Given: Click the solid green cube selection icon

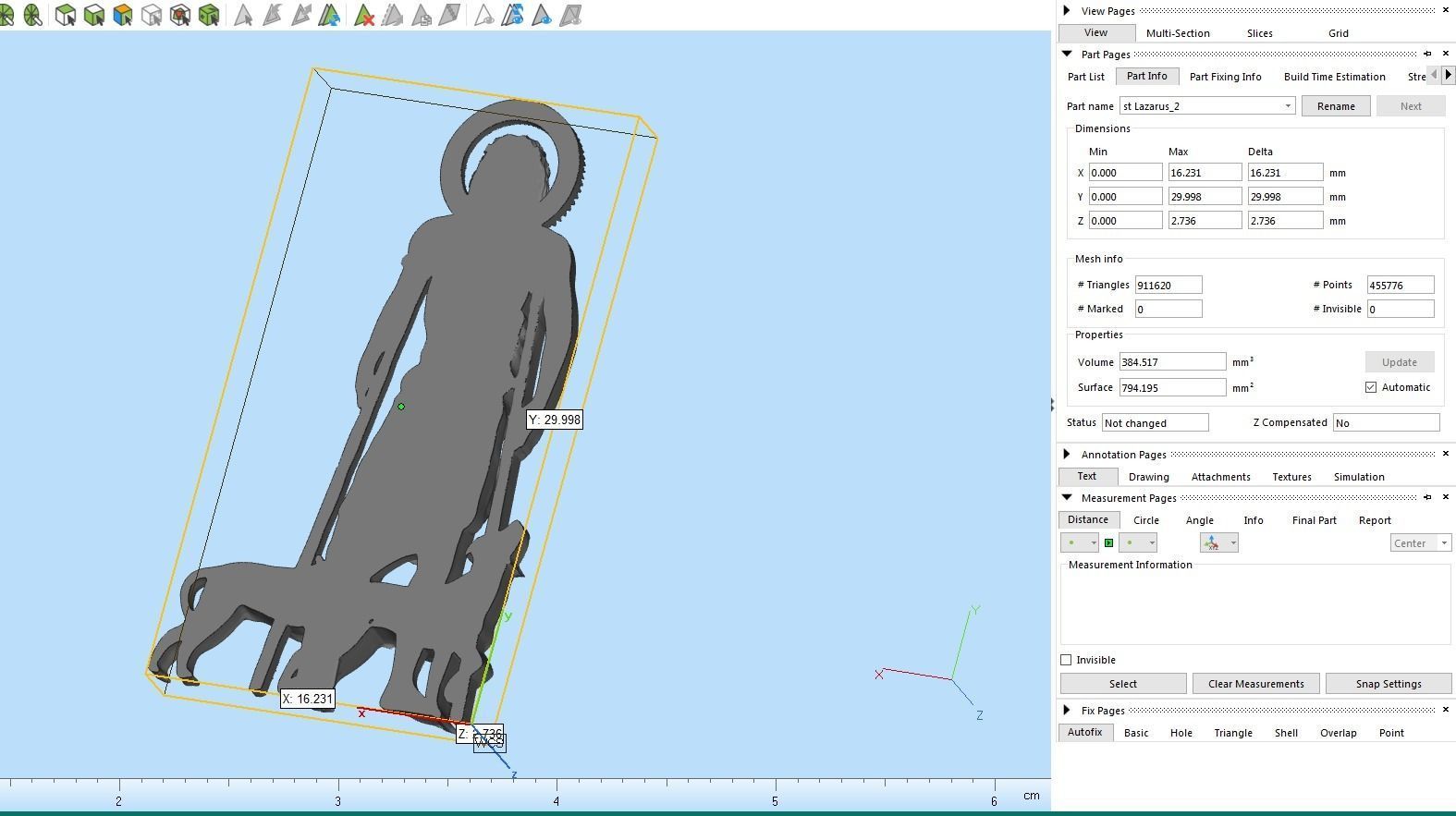Looking at the screenshot, I should click(x=93, y=15).
